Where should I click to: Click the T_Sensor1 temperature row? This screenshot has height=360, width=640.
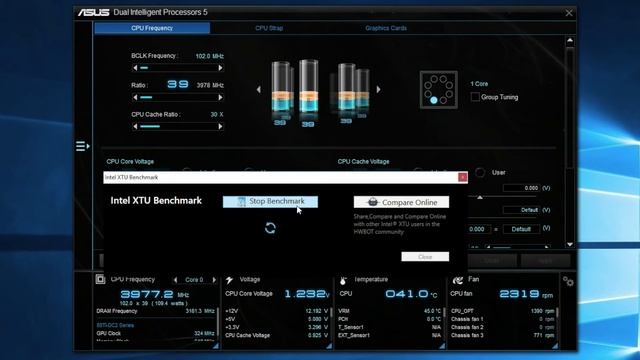[x=389, y=327]
